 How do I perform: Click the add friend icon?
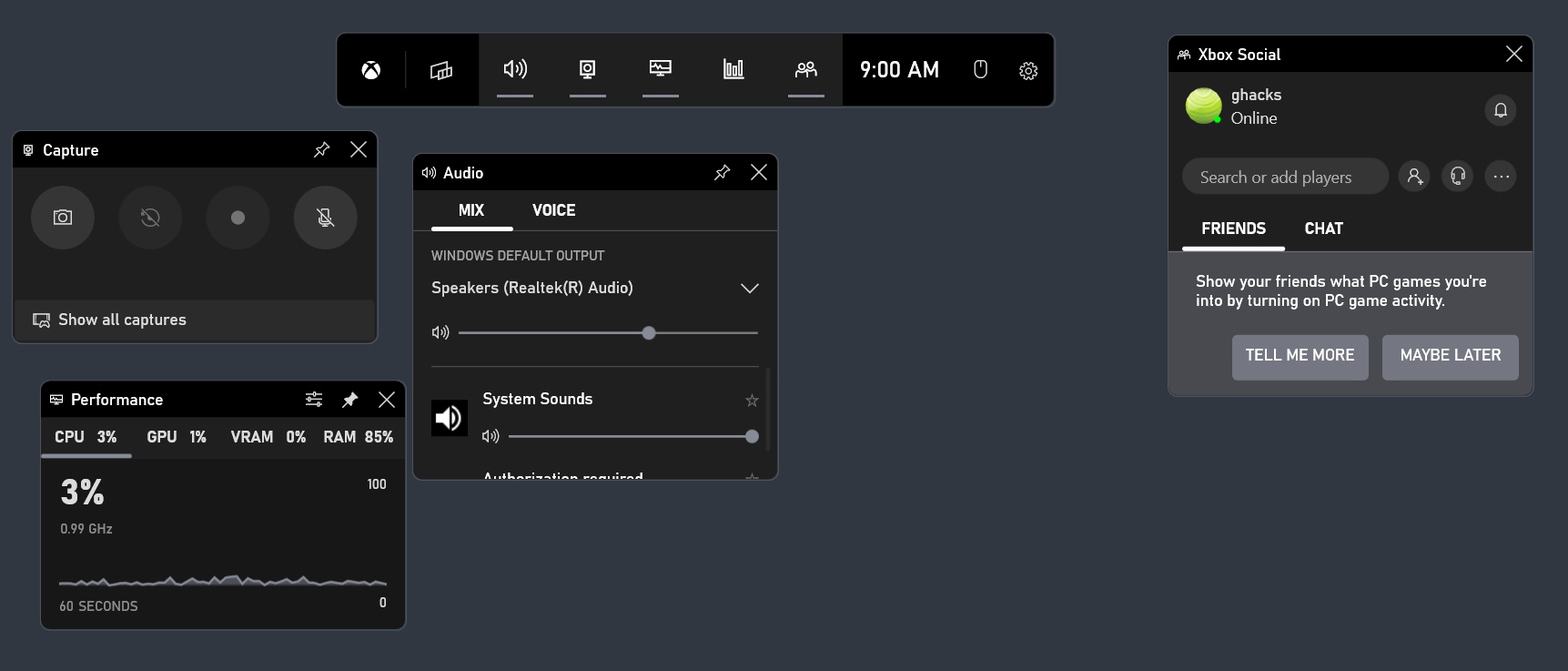[x=1414, y=177]
